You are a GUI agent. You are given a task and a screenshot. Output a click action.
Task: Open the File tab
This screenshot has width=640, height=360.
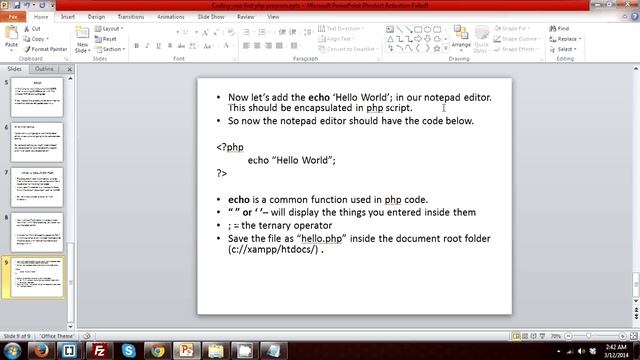(x=13, y=17)
